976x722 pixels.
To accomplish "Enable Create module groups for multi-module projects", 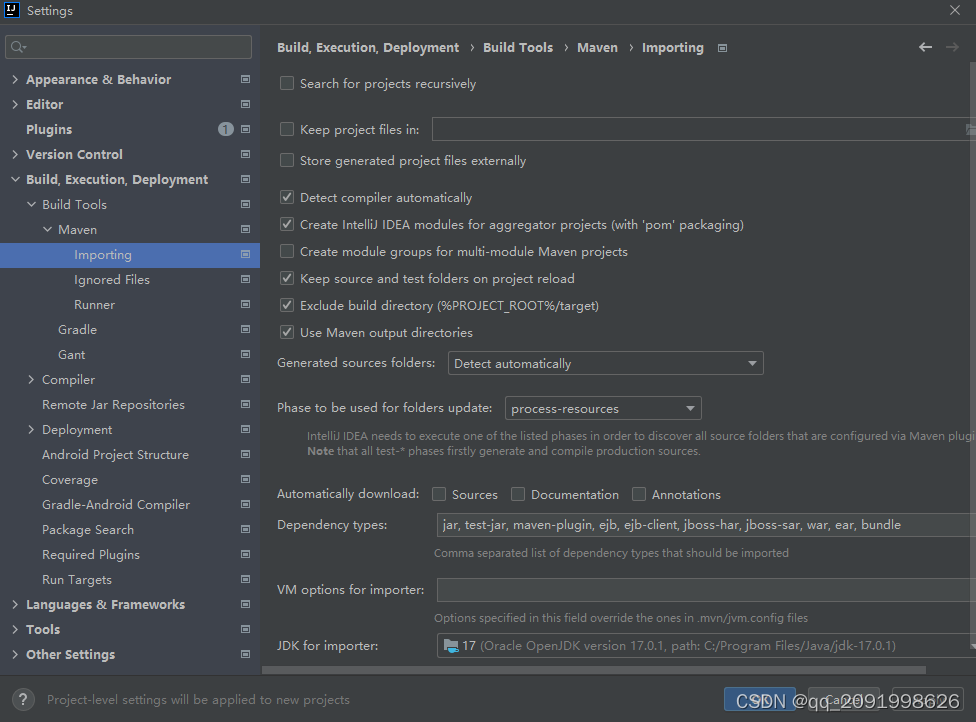I will pos(287,251).
